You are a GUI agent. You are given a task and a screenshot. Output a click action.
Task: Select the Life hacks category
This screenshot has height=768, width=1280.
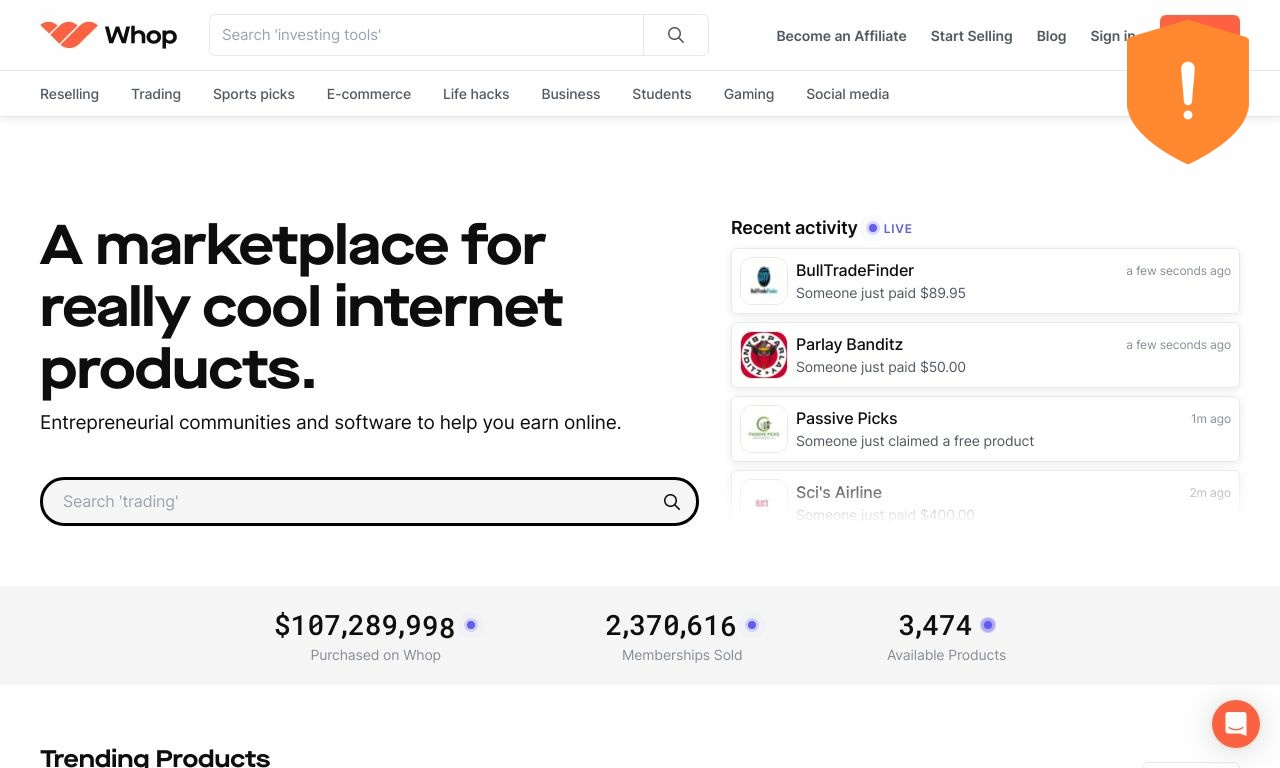tap(476, 94)
